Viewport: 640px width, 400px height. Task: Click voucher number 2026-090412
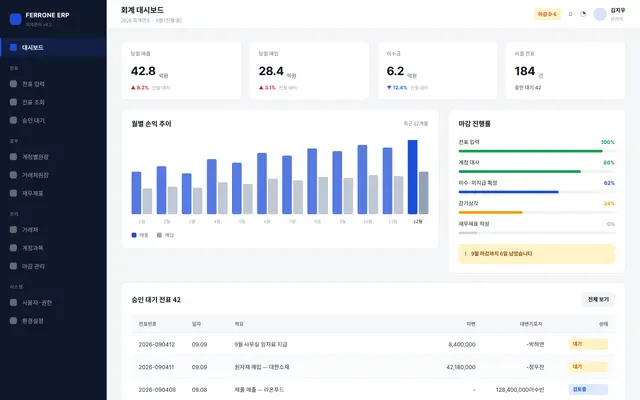[157, 344]
